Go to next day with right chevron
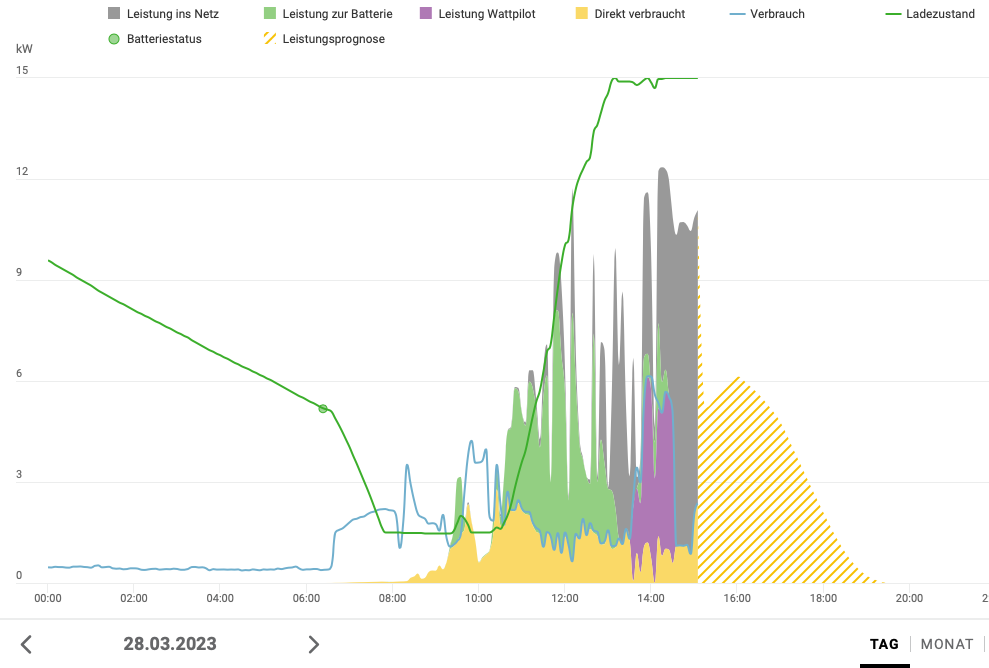Image resolution: width=989 pixels, height=668 pixels. tap(313, 644)
